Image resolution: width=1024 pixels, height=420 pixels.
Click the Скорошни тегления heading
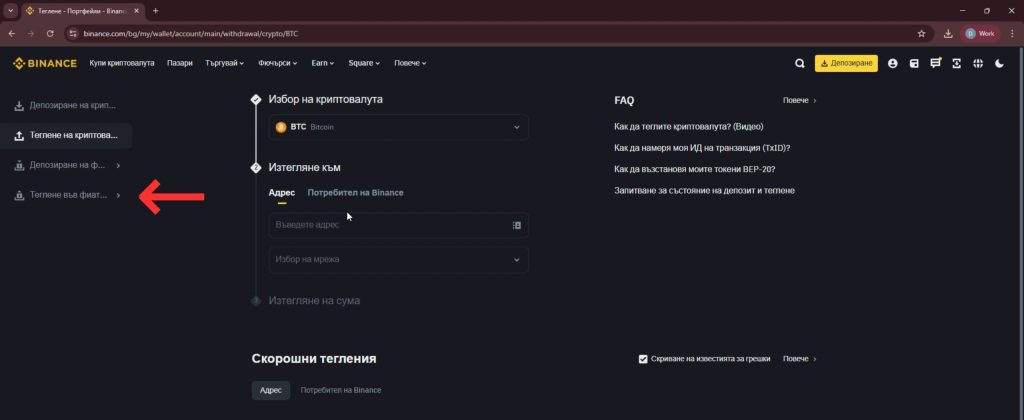[x=313, y=359]
